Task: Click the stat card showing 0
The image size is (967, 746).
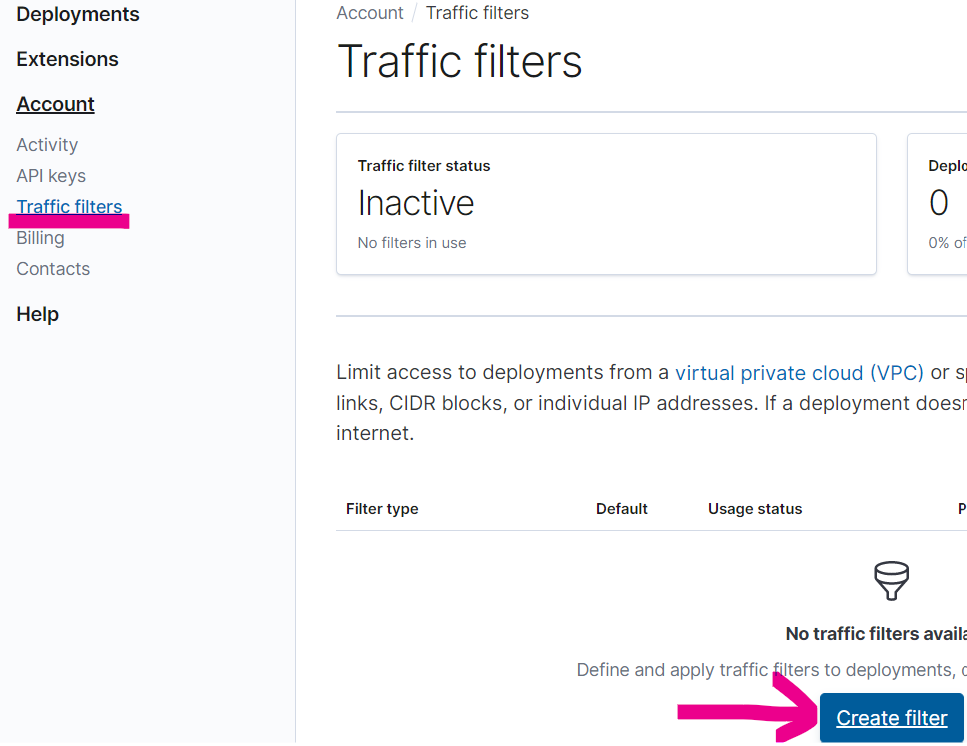Action: tap(938, 204)
